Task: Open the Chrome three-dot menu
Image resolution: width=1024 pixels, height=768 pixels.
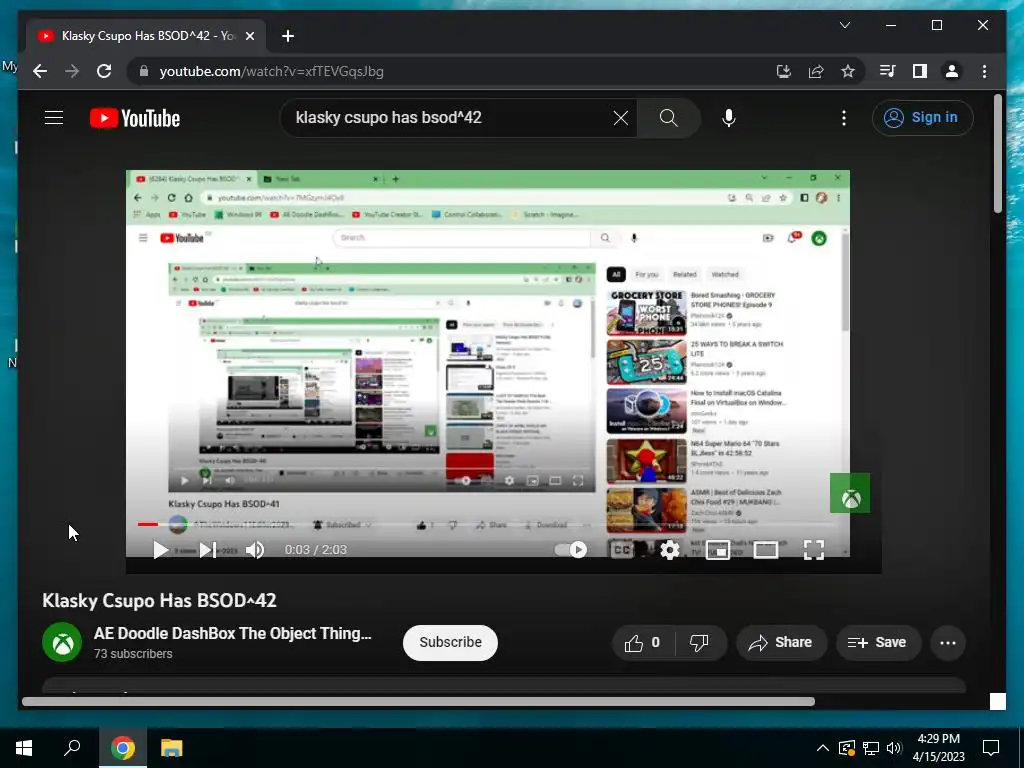Action: tap(984, 71)
